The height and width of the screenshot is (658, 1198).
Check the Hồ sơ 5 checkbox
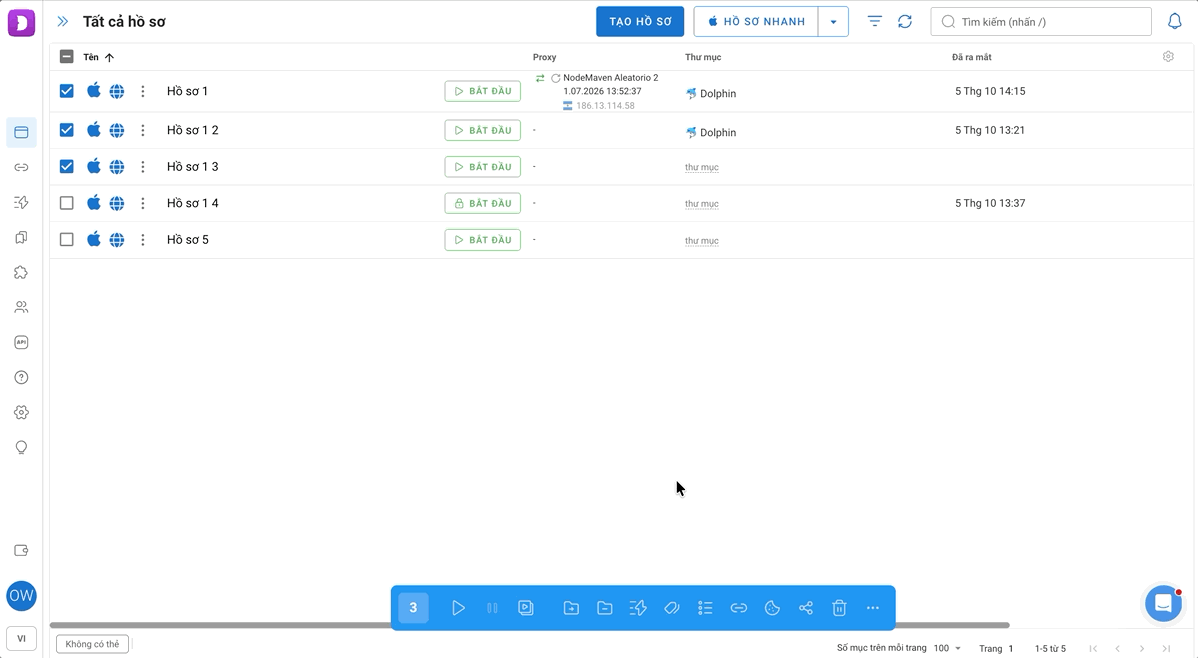[x=66, y=240]
